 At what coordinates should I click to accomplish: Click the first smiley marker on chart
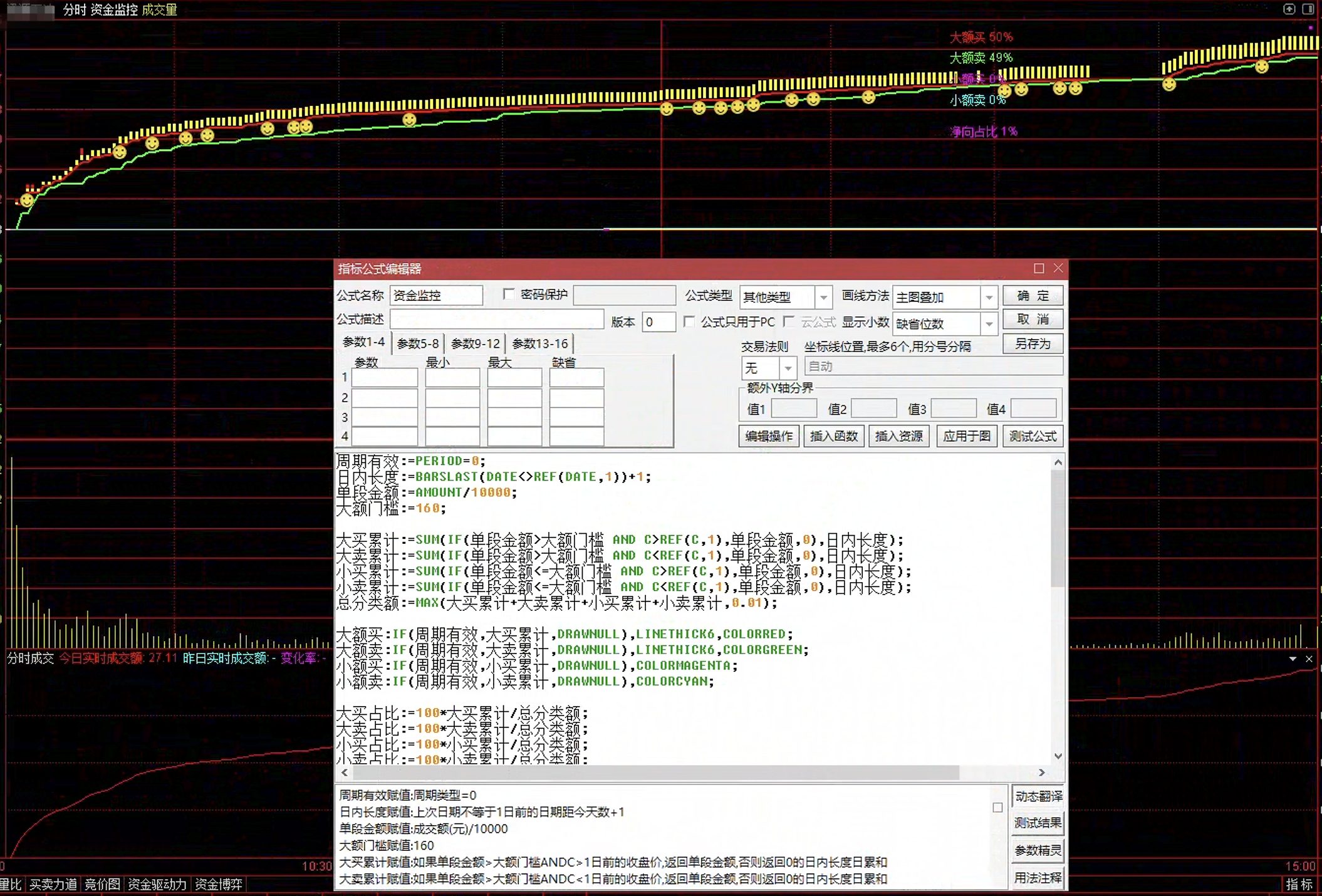26,201
